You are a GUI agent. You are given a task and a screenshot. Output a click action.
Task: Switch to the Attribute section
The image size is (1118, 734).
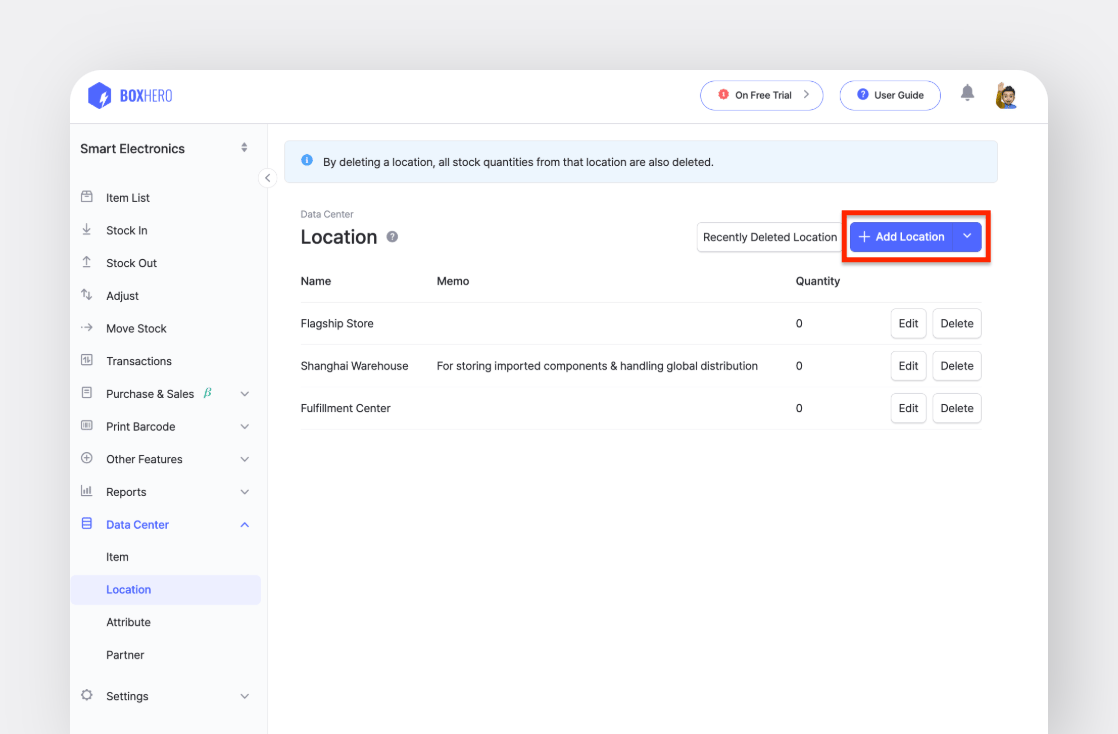pyautogui.click(x=128, y=622)
